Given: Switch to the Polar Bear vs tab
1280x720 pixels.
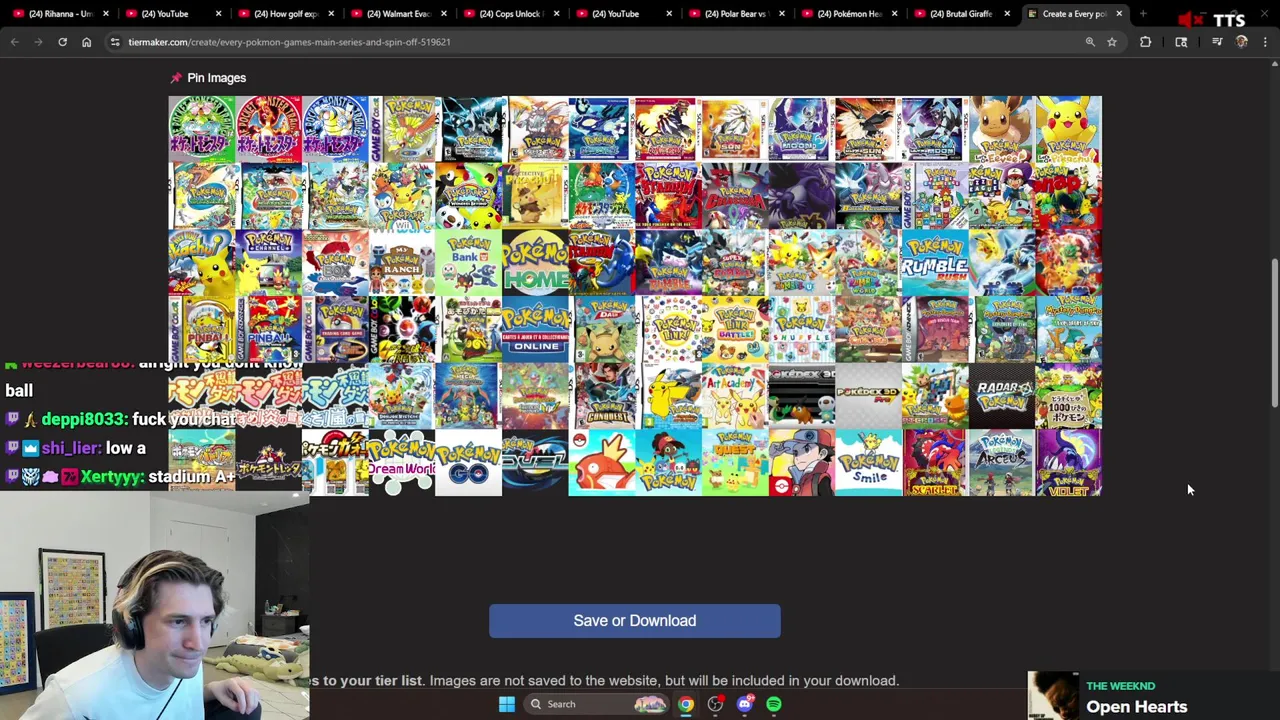Looking at the screenshot, I should tap(736, 14).
